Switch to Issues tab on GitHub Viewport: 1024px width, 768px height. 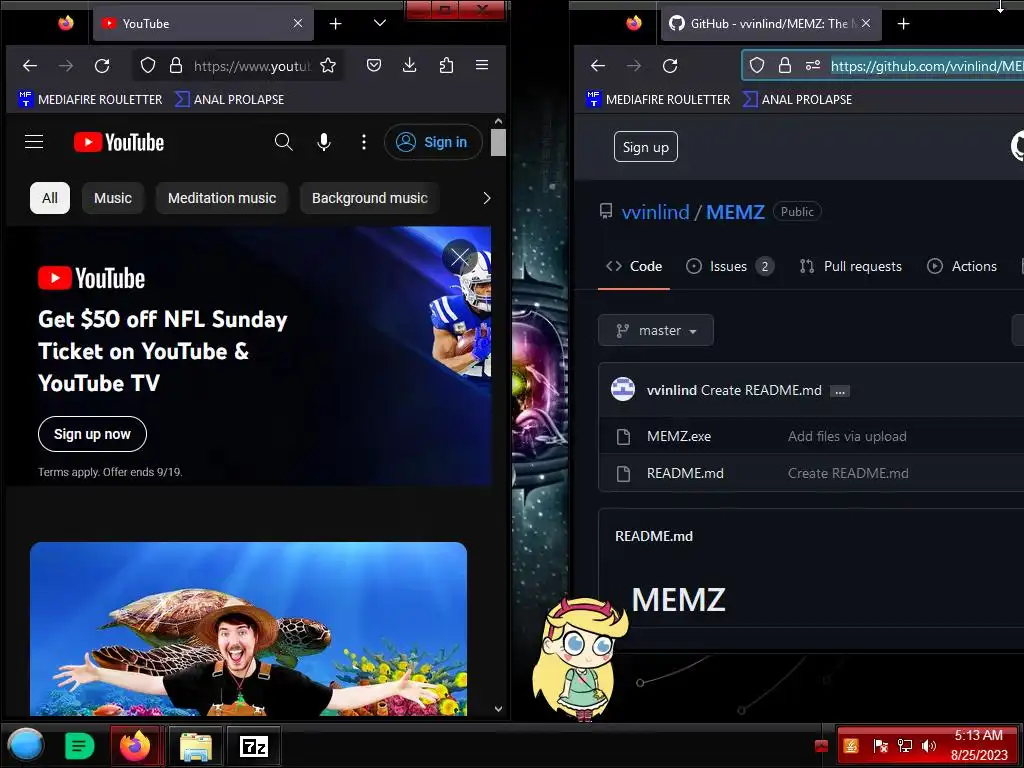[729, 266]
